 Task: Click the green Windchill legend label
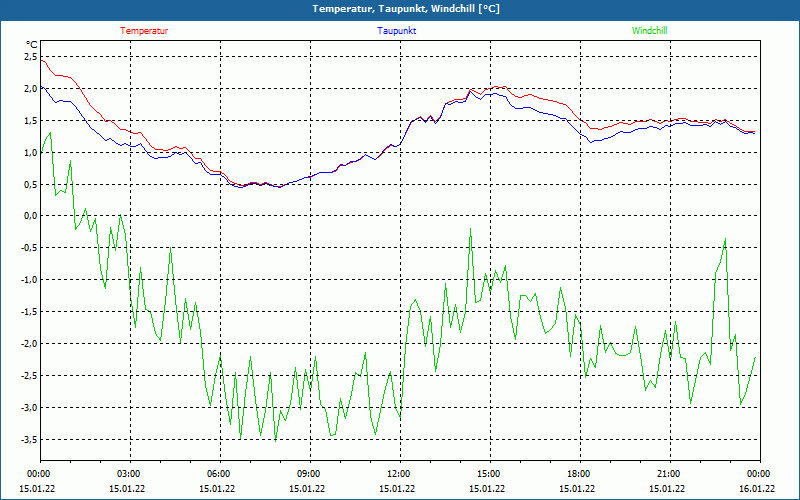649,31
